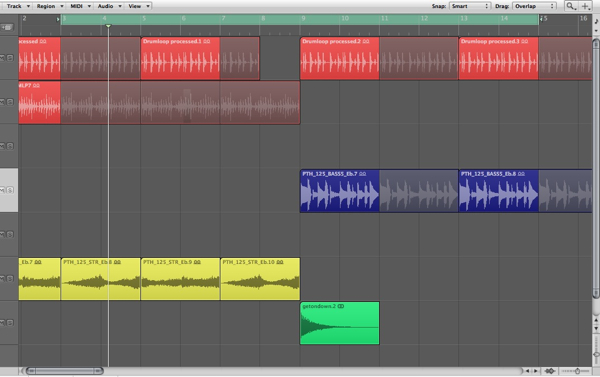
Task: Click the loop icon on Drumloop processed.2
Action: pos(366,41)
